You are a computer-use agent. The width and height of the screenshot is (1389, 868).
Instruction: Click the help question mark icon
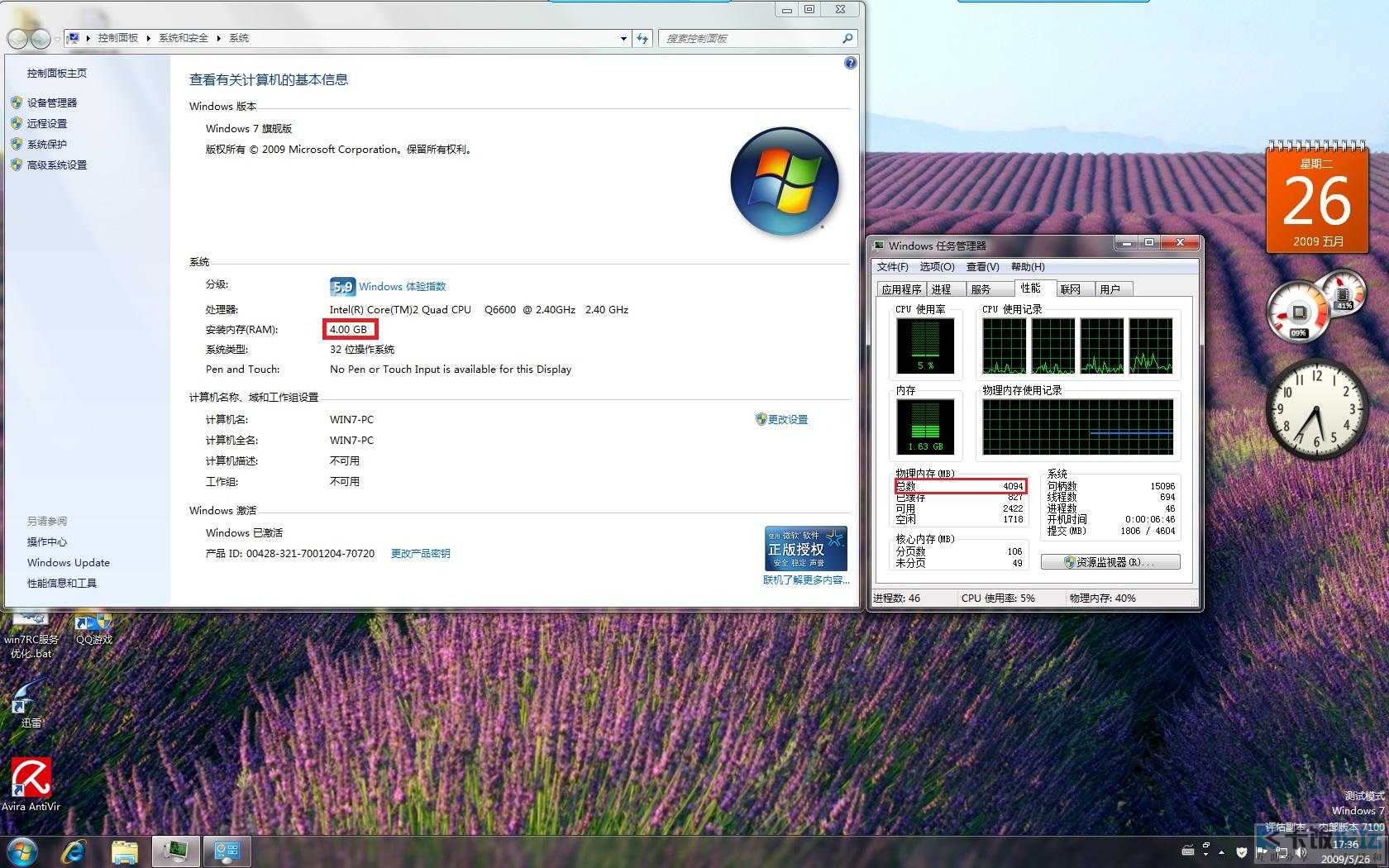[850, 64]
